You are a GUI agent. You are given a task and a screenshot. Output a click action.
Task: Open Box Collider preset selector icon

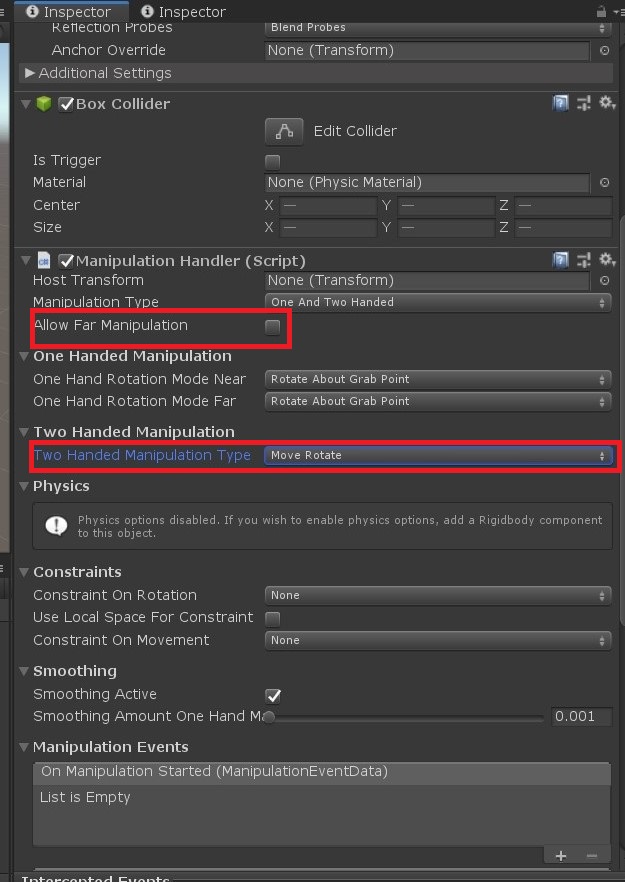[x=584, y=104]
